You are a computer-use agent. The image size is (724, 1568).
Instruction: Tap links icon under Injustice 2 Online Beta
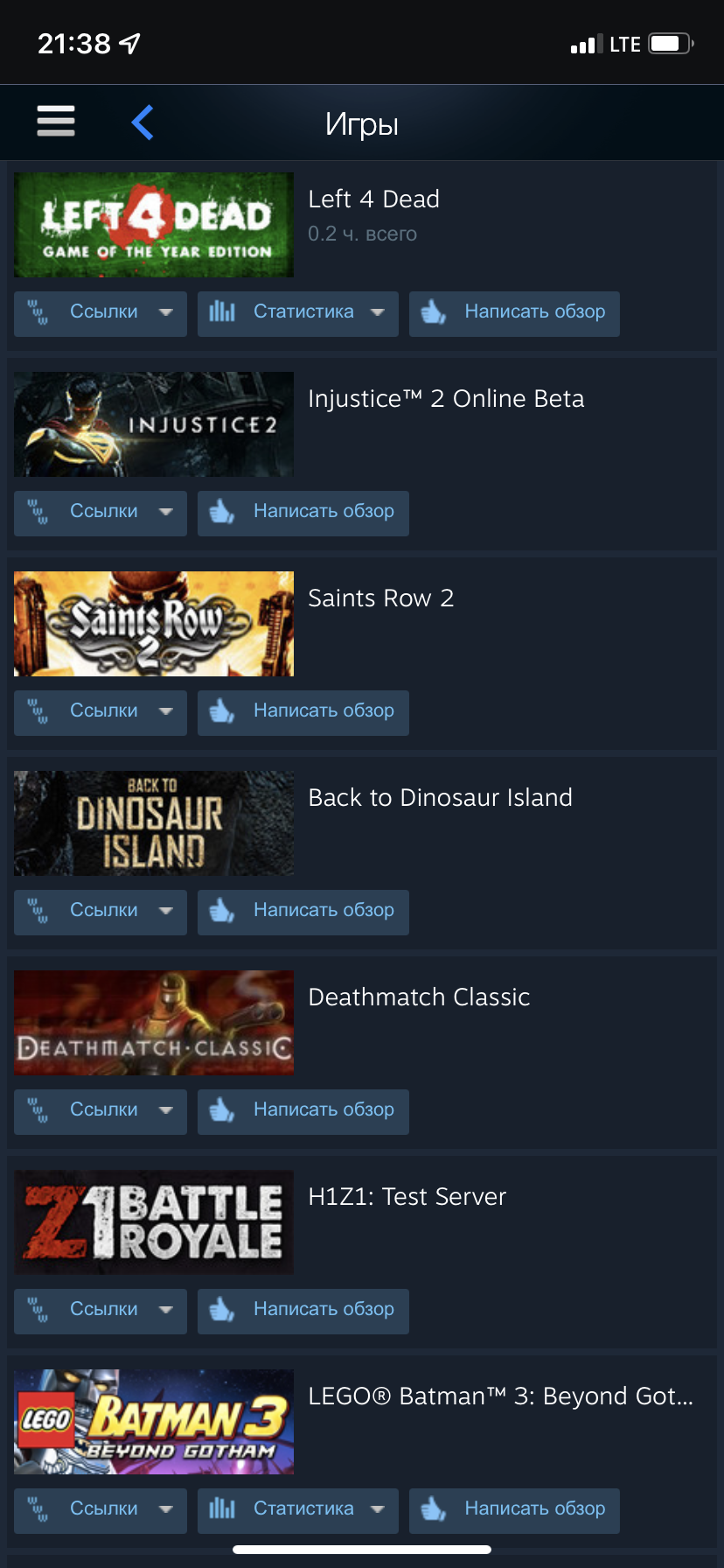click(x=38, y=511)
